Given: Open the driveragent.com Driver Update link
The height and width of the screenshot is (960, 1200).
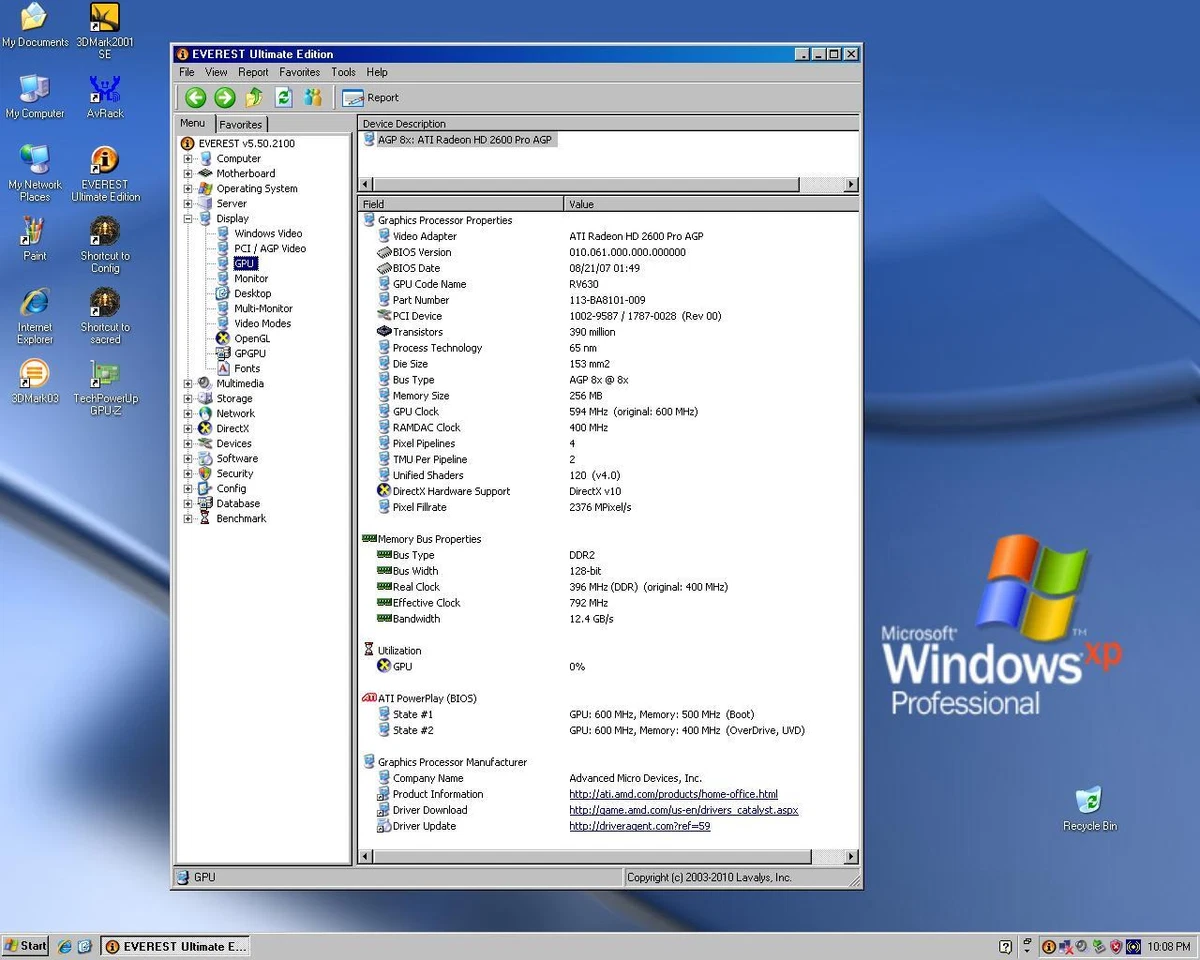Looking at the screenshot, I should 640,827.
